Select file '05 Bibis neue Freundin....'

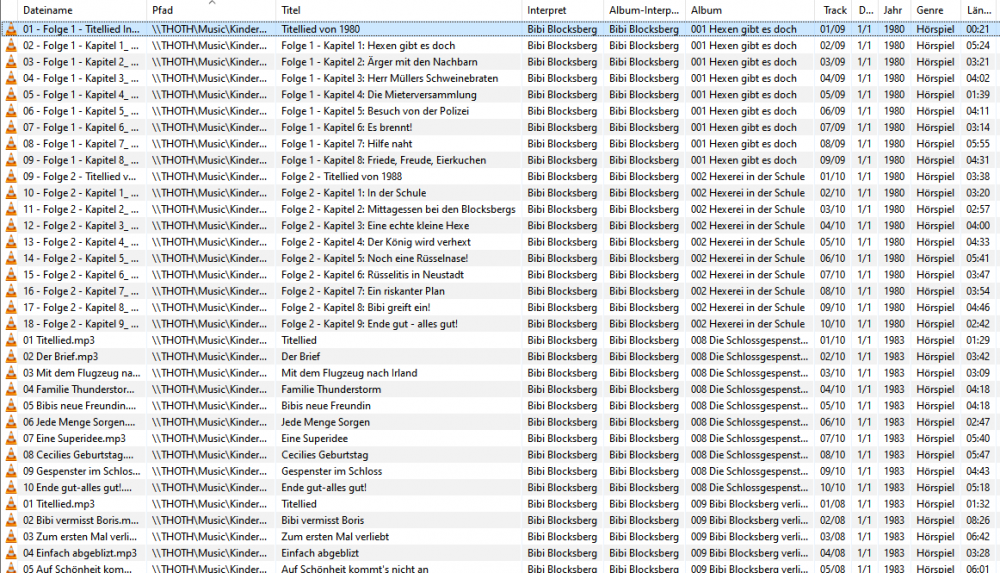click(80, 406)
